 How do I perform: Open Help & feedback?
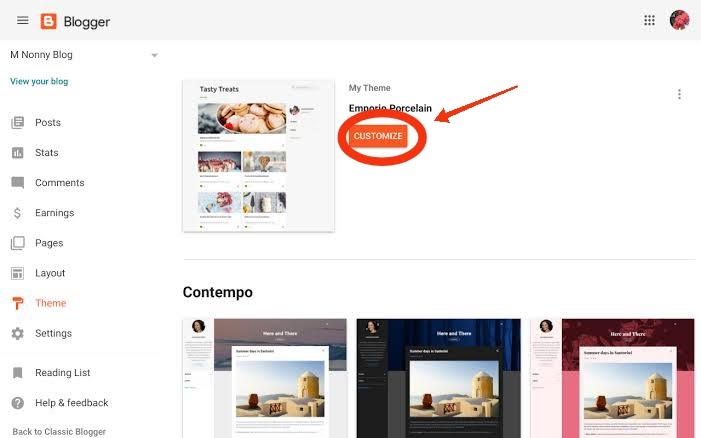click(x=72, y=403)
